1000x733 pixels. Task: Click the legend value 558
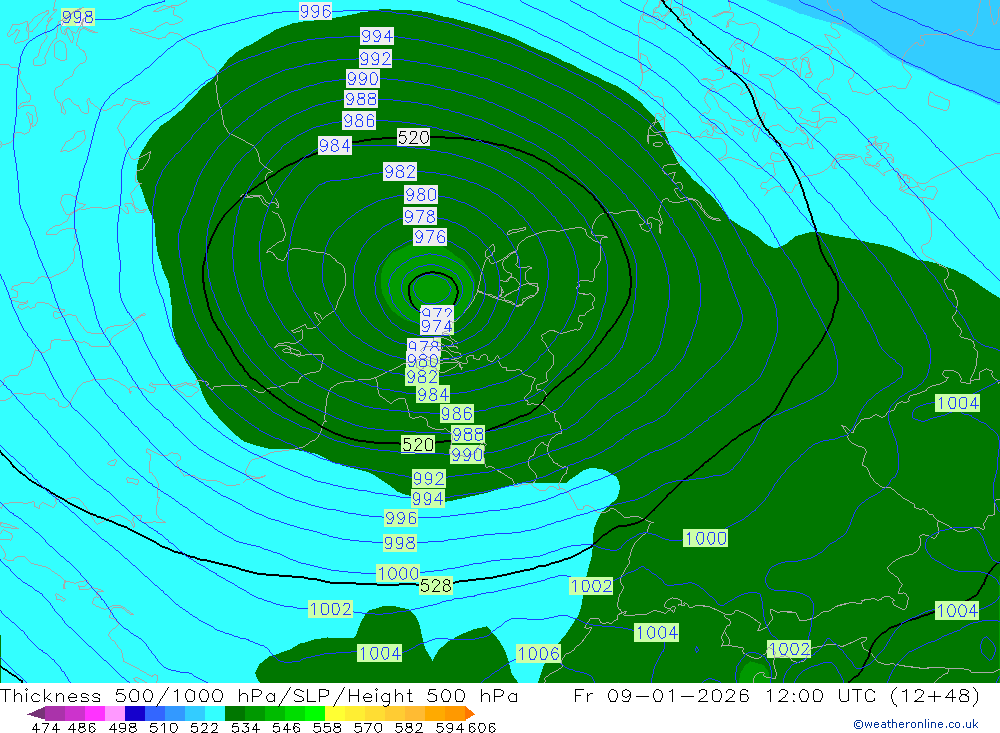(x=327, y=728)
